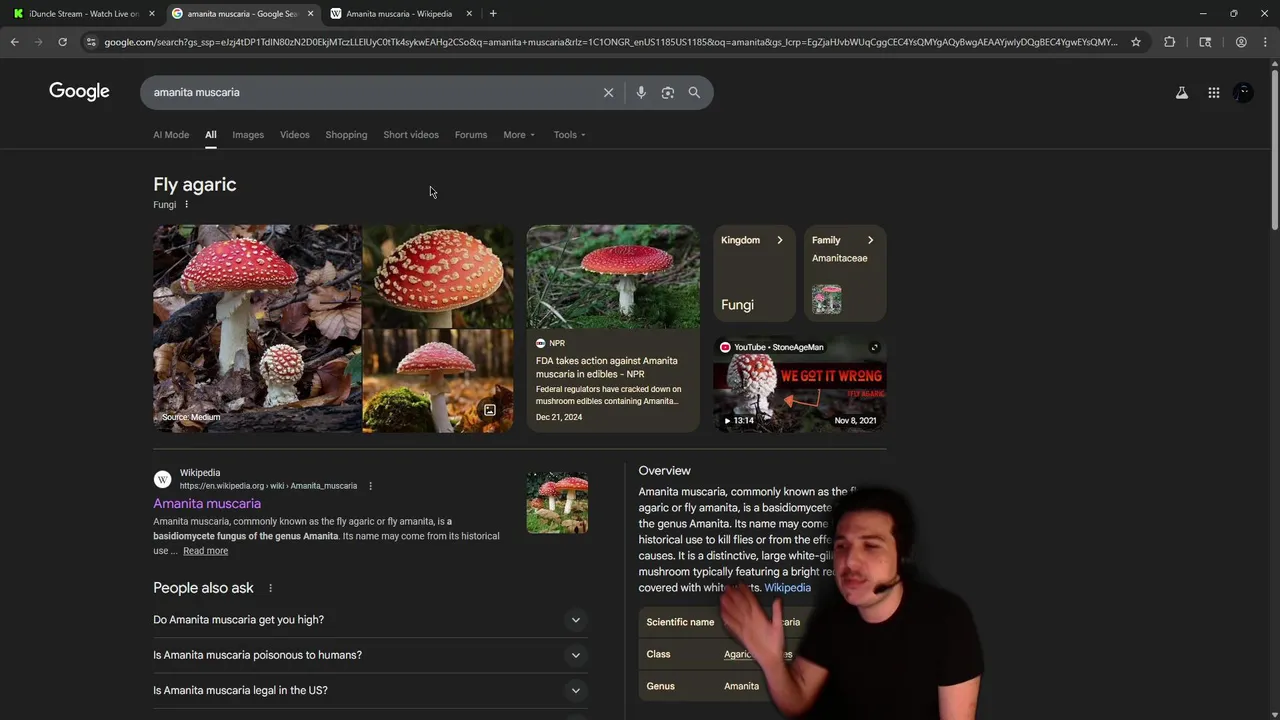This screenshot has width=1280, height=720.
Task: Open Chrome three-dot menu
Action: 1265,42
